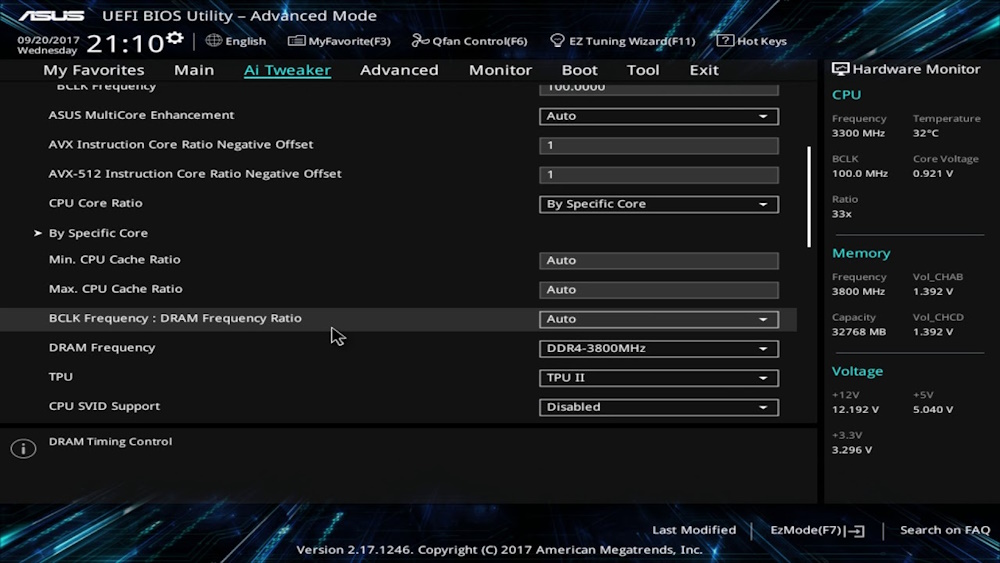This screenshot has height=563, width=1000.
Task: Select Max. CPU Cache Ratio label
Action: pos(115,289)
